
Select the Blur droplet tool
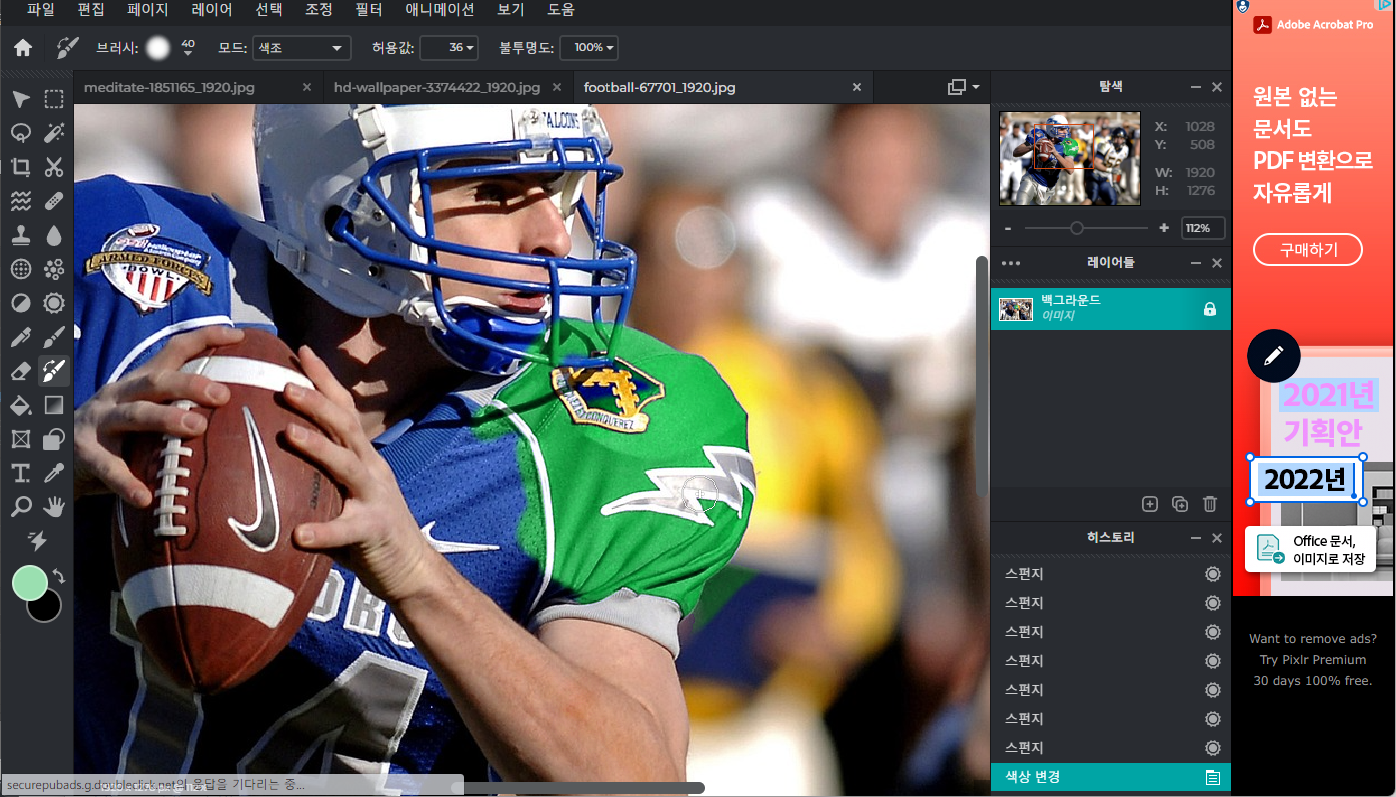click(x=54, y=235)
